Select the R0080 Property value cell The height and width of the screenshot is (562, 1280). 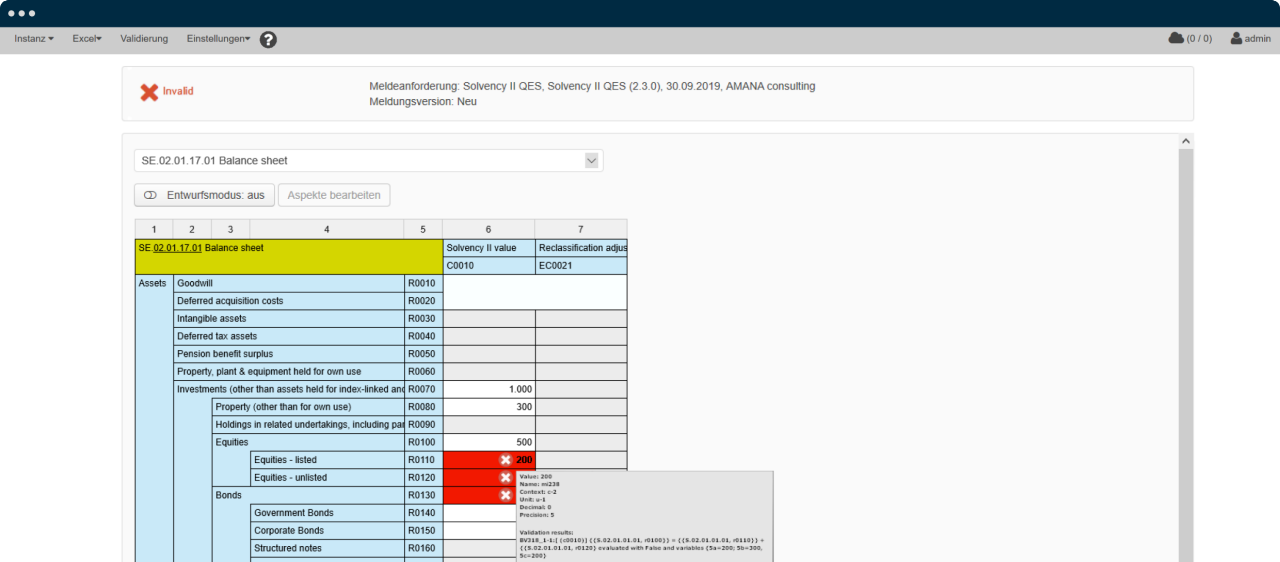coord(488,407)
